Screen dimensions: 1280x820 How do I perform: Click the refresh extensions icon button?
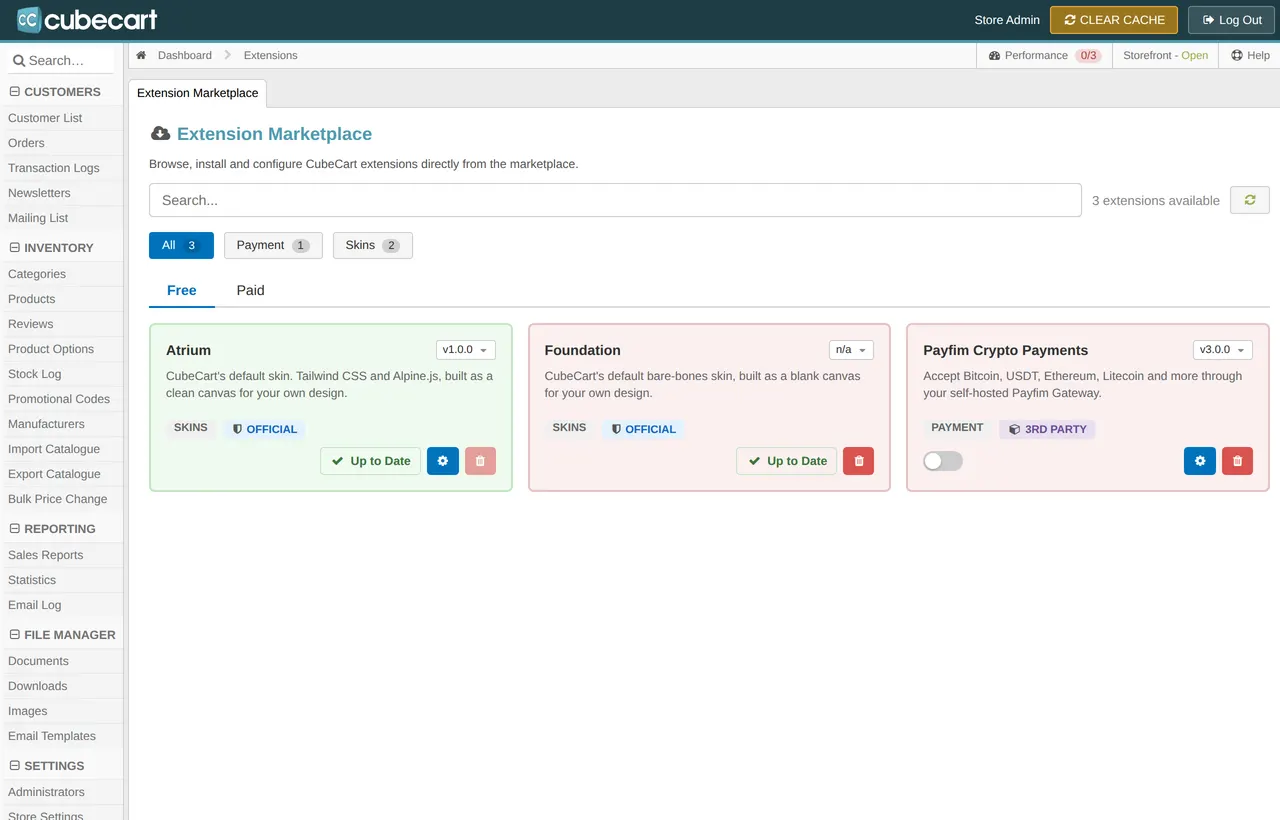(x=1250, y=200)
